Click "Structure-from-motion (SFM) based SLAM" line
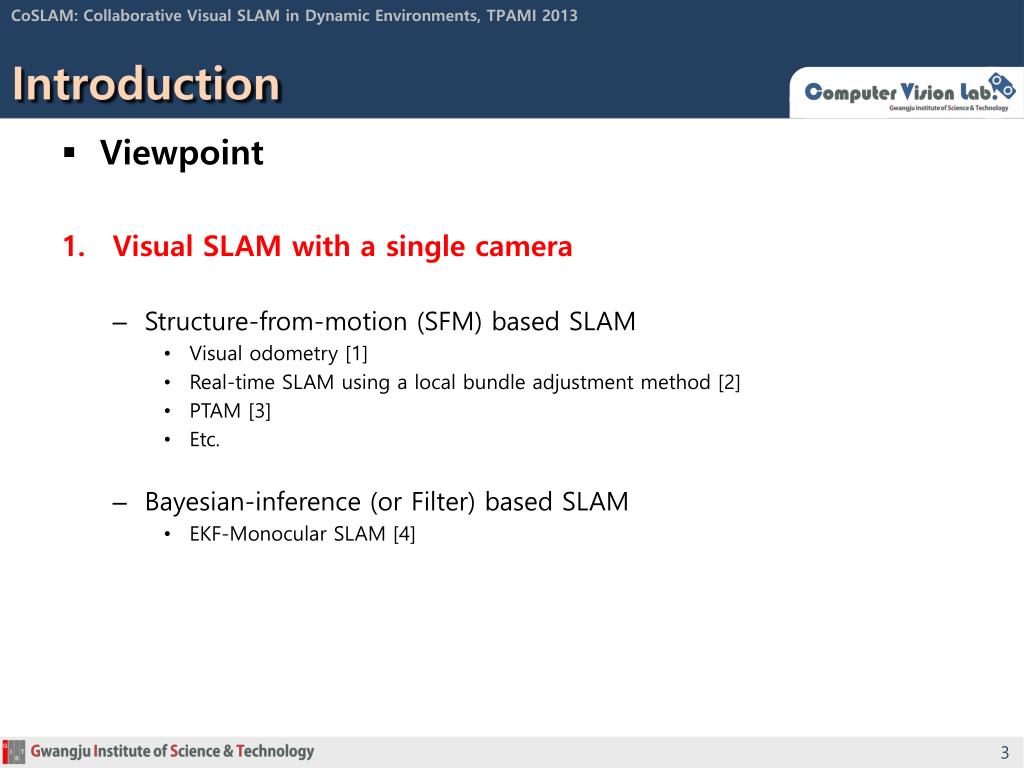The width and height of the screenshot is (1024, 768). click(390, 321)
